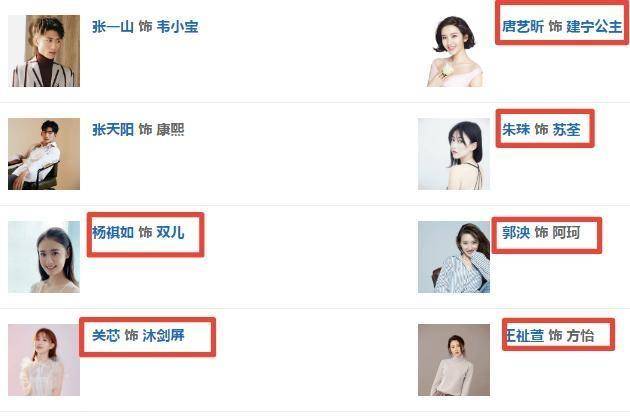Open actor link 关芯
Screen dimensions: 630x416
(106, 336)
